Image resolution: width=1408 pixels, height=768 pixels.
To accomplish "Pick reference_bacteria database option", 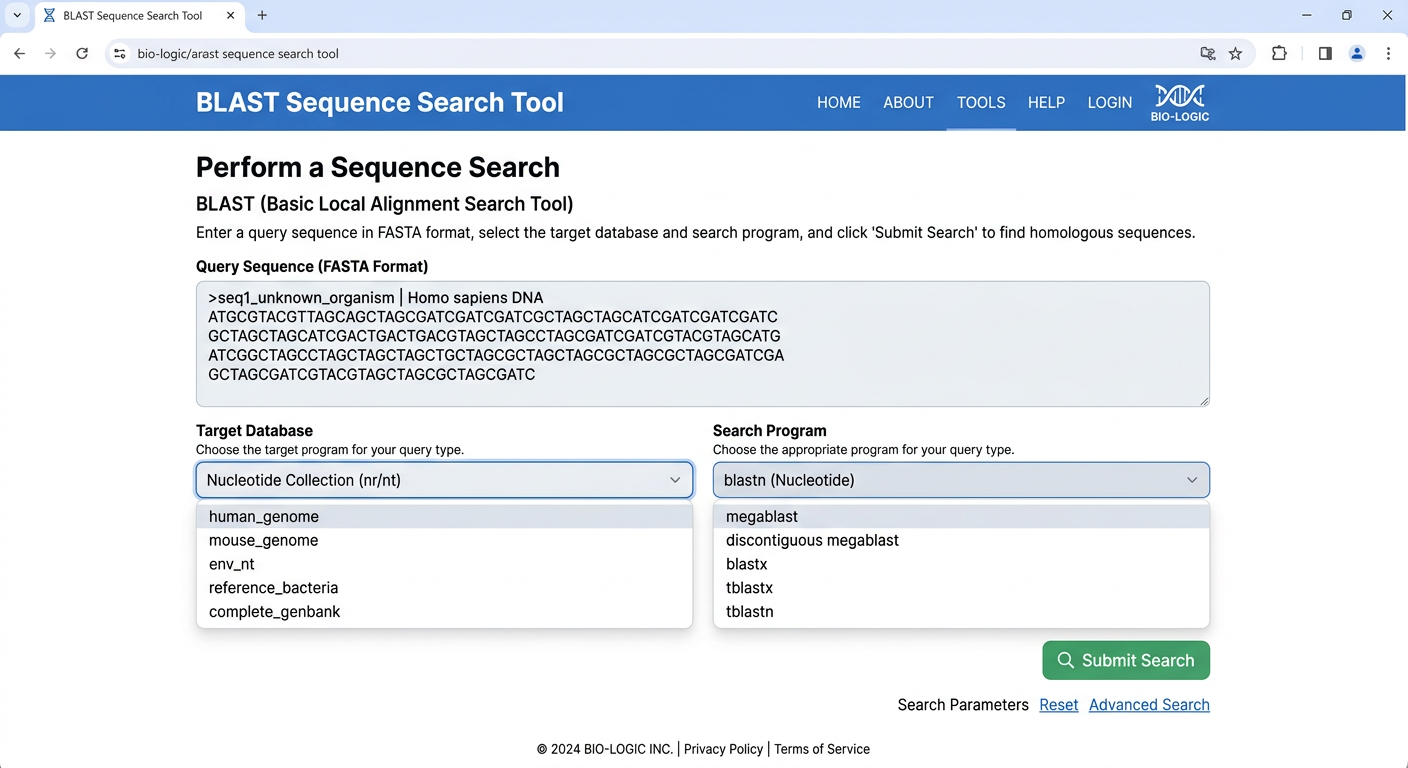I will tap(273, 588).
